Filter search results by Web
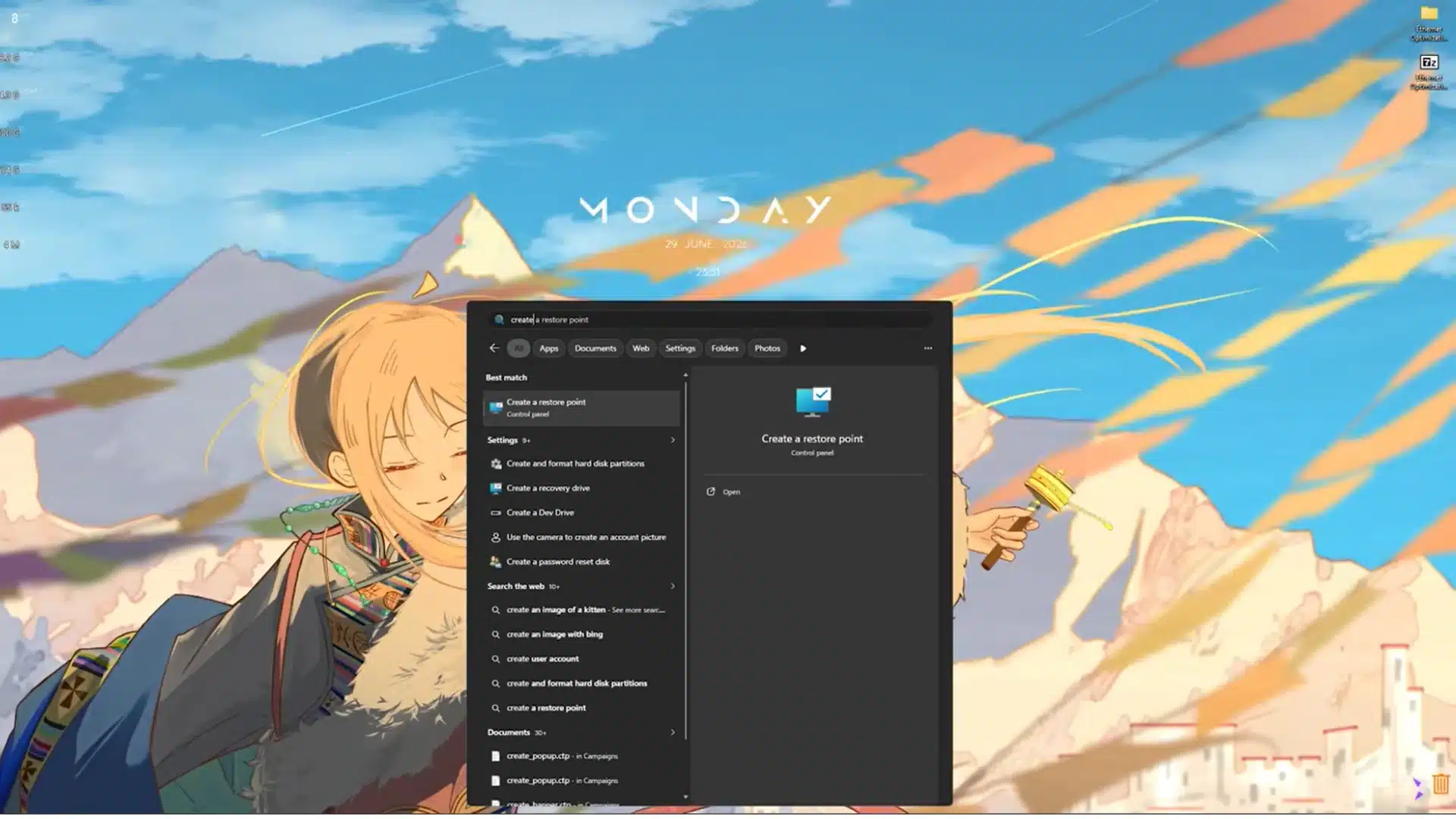 [x=641, y=348]
